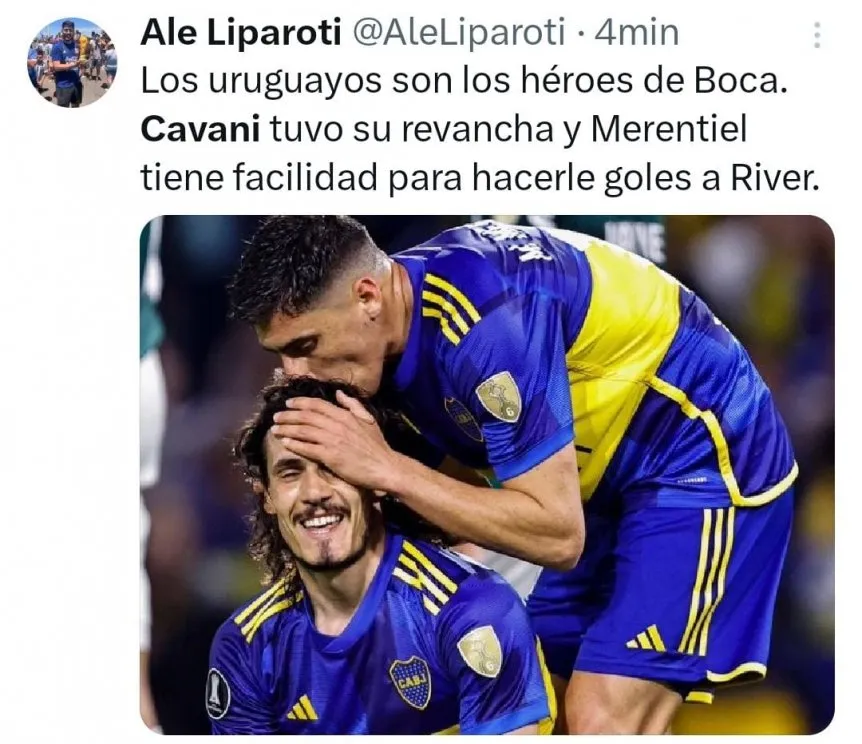Select the bold word Cavani
The width and height of the screenshot is (862, 744).
click(200, 130)
